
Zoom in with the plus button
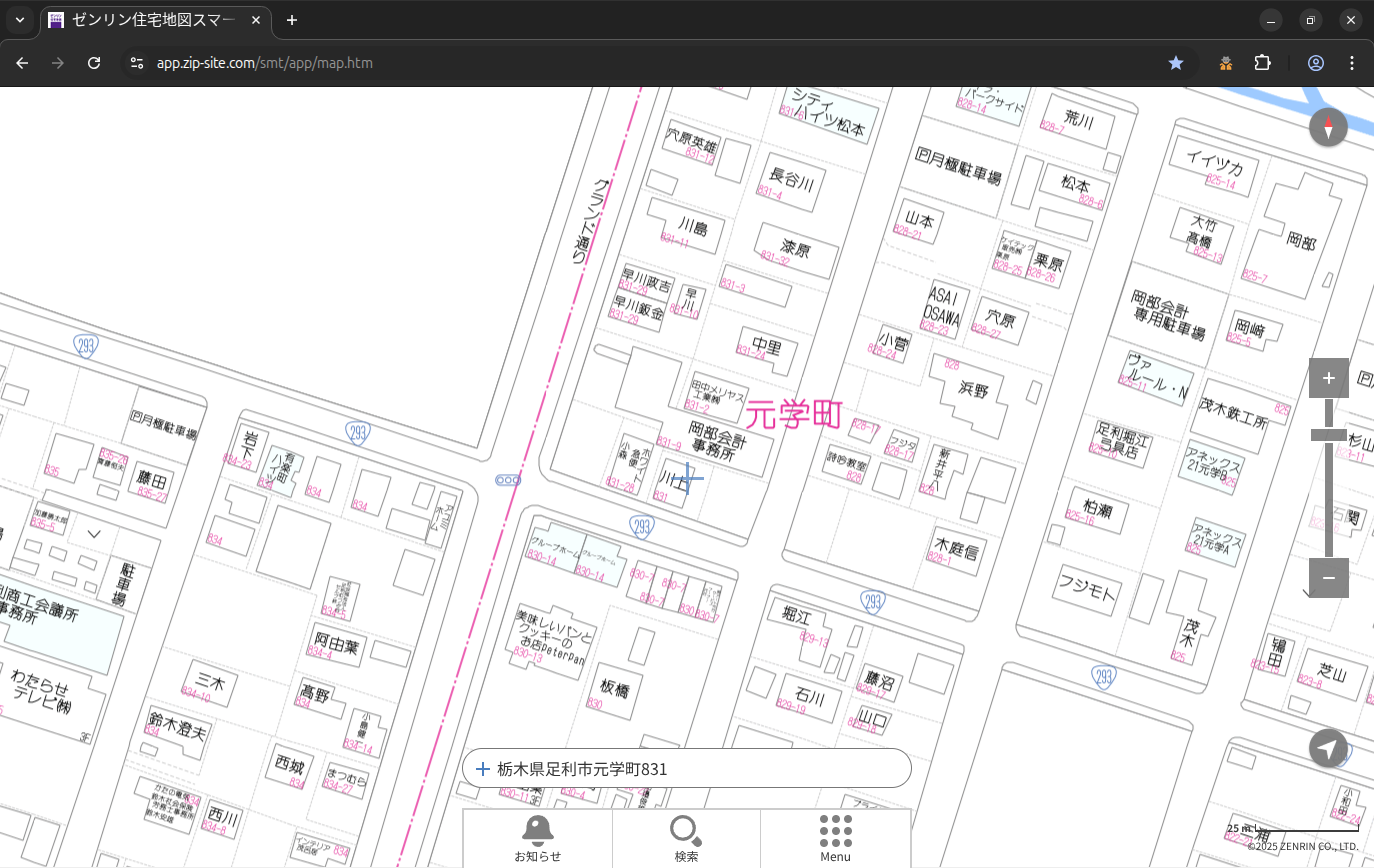(x=1328, y=378)
